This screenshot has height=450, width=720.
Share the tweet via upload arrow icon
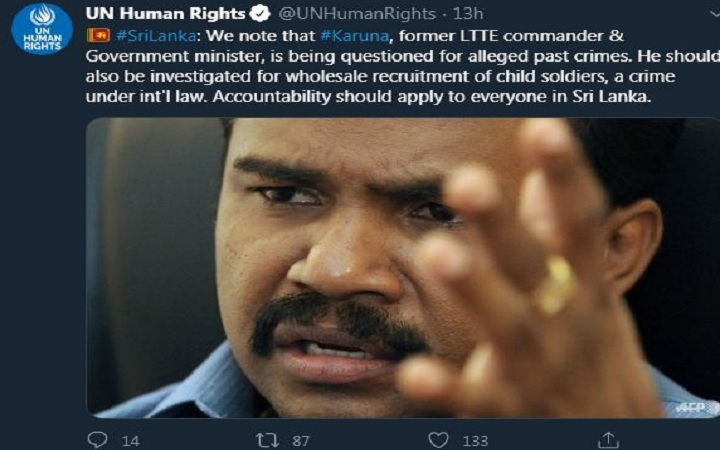(x=608, y=440)
